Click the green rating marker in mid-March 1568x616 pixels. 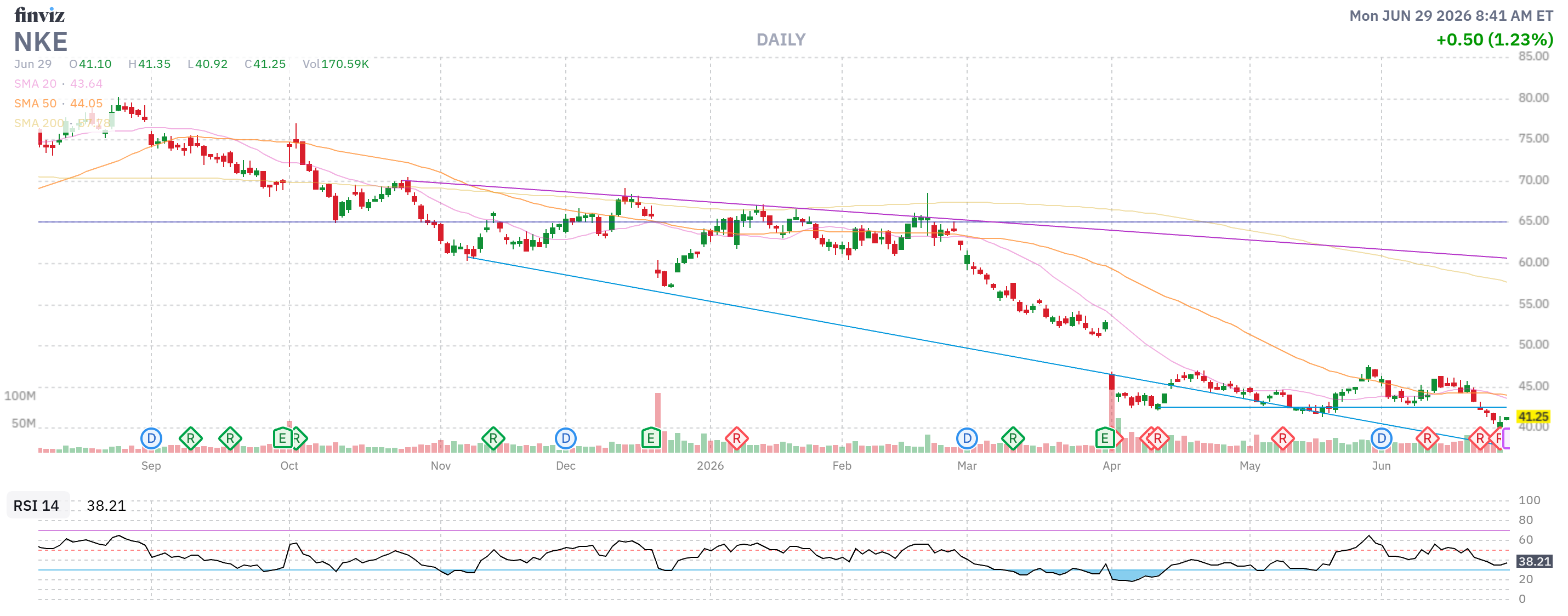click(1013, 438)
